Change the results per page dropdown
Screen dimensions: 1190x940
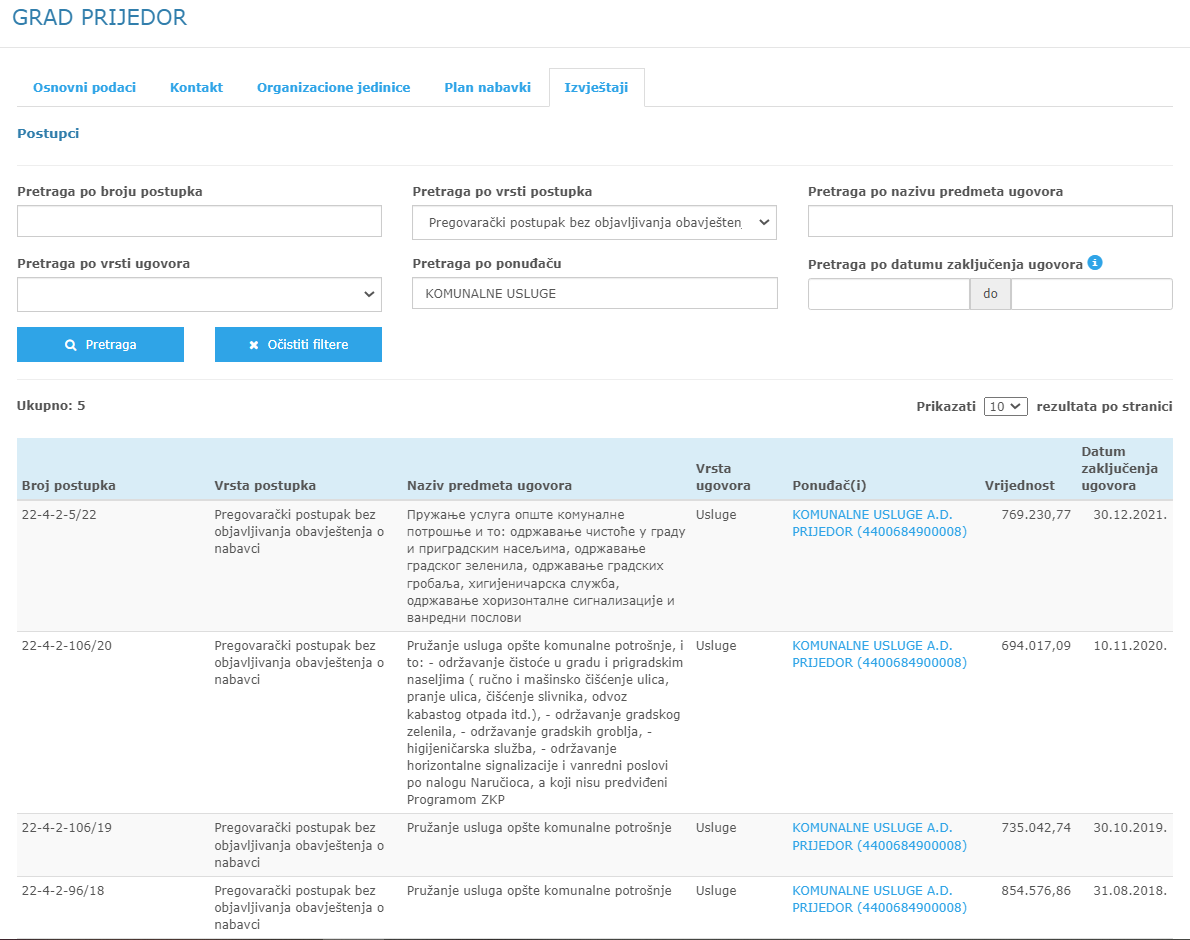coord(1005,406)
